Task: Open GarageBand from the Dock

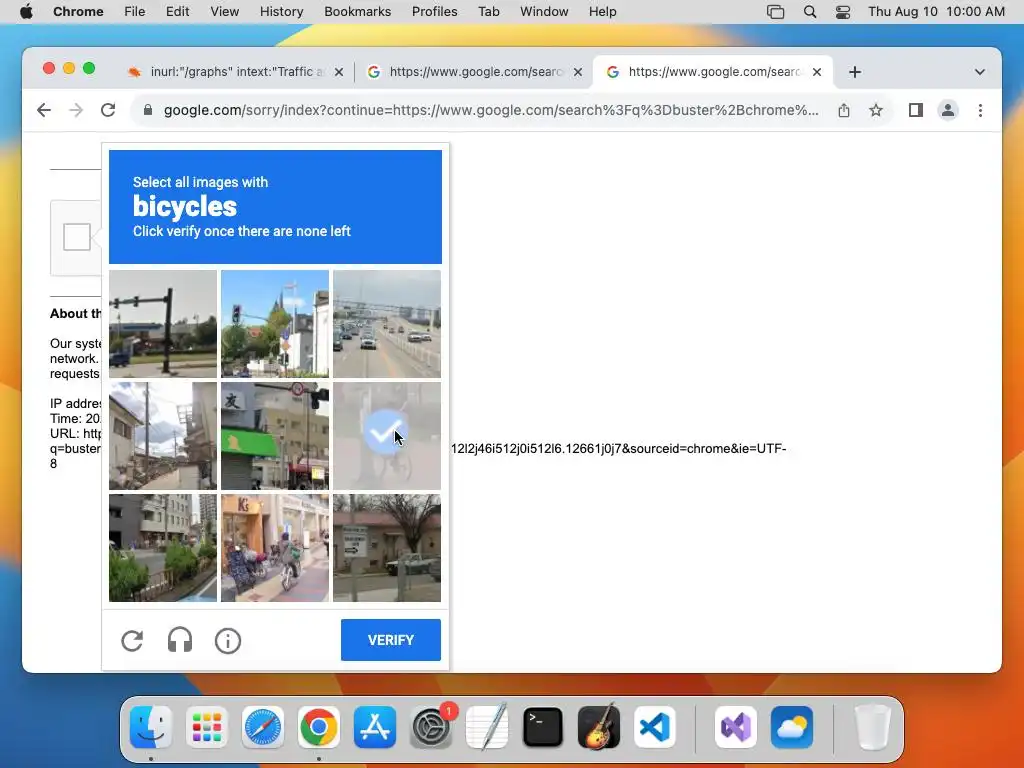Action: pyautogui.click(x=599, y=727)
